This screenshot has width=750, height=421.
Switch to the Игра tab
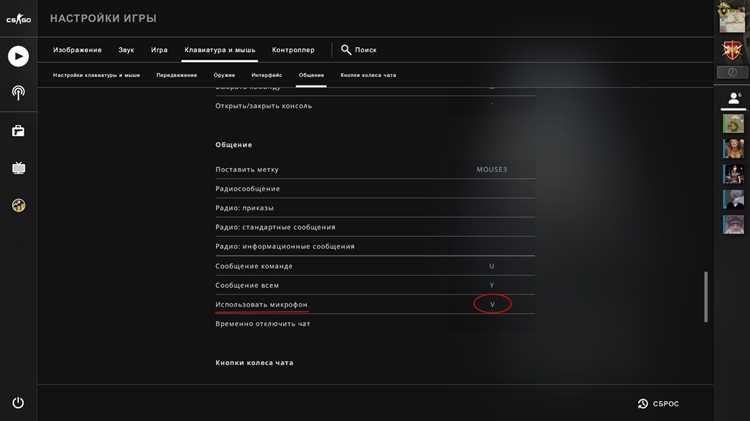pos(159,50)
